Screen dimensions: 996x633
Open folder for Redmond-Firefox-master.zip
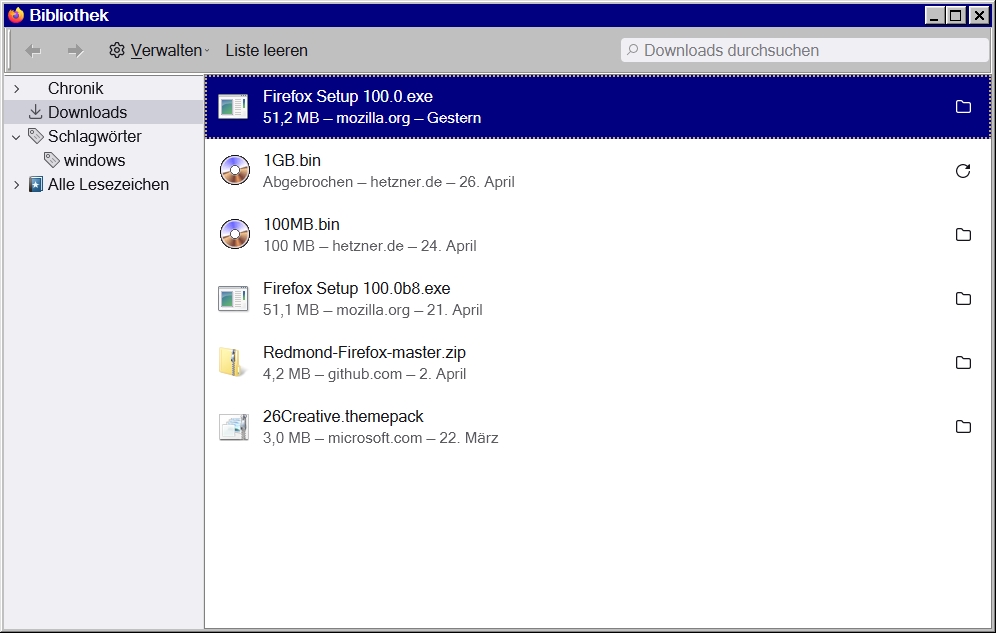(x=963, y=363)
